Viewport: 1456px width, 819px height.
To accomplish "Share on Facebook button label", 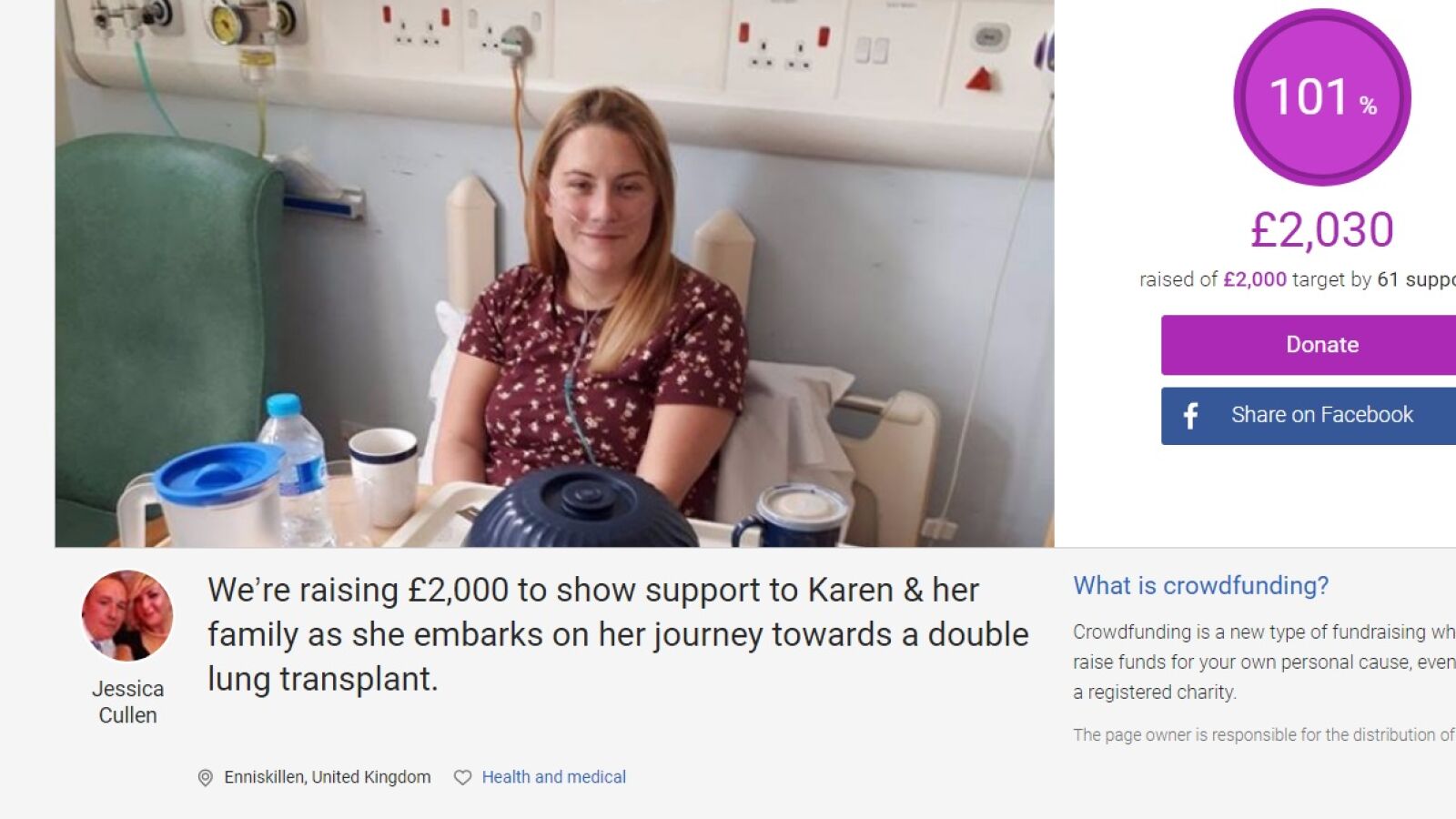I will tap(1321, 415).
